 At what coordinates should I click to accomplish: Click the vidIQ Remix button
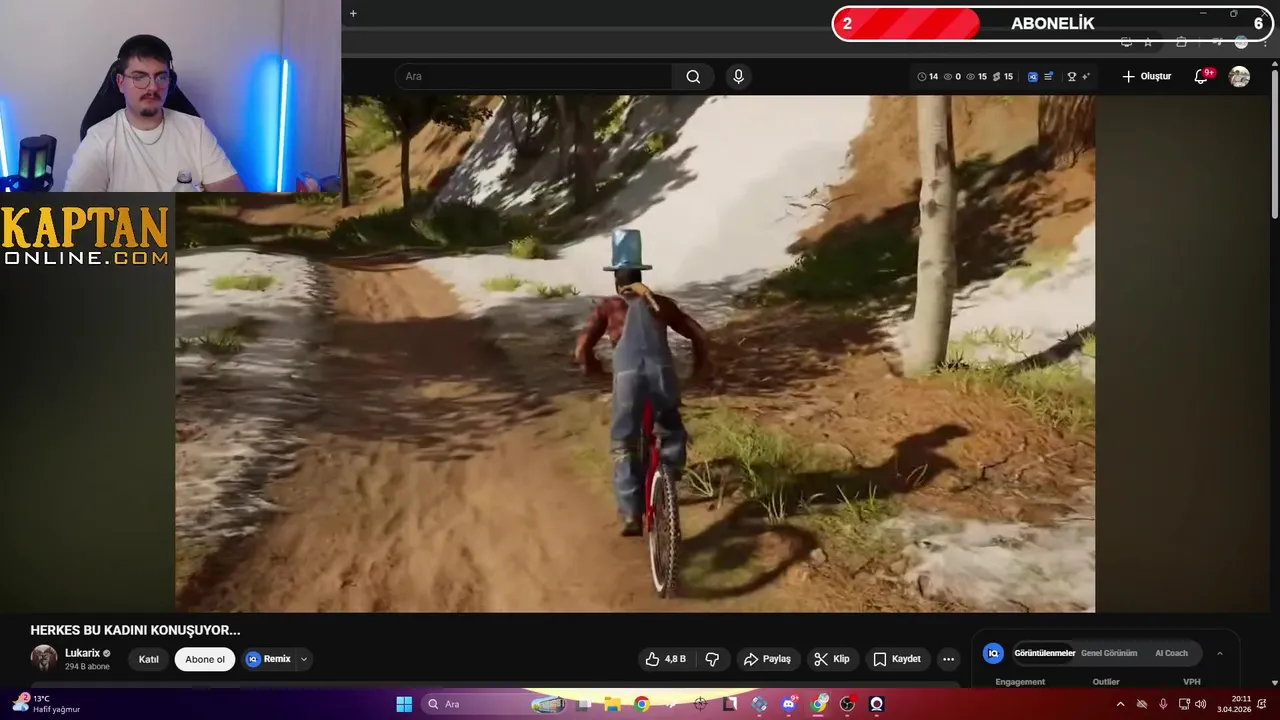tap(268, 659)
